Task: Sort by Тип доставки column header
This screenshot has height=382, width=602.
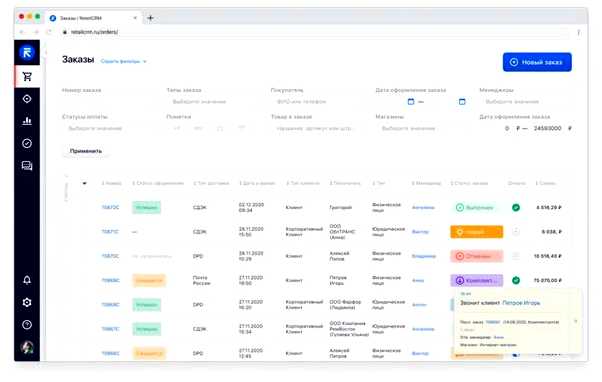Action: (x=211, y=184)
